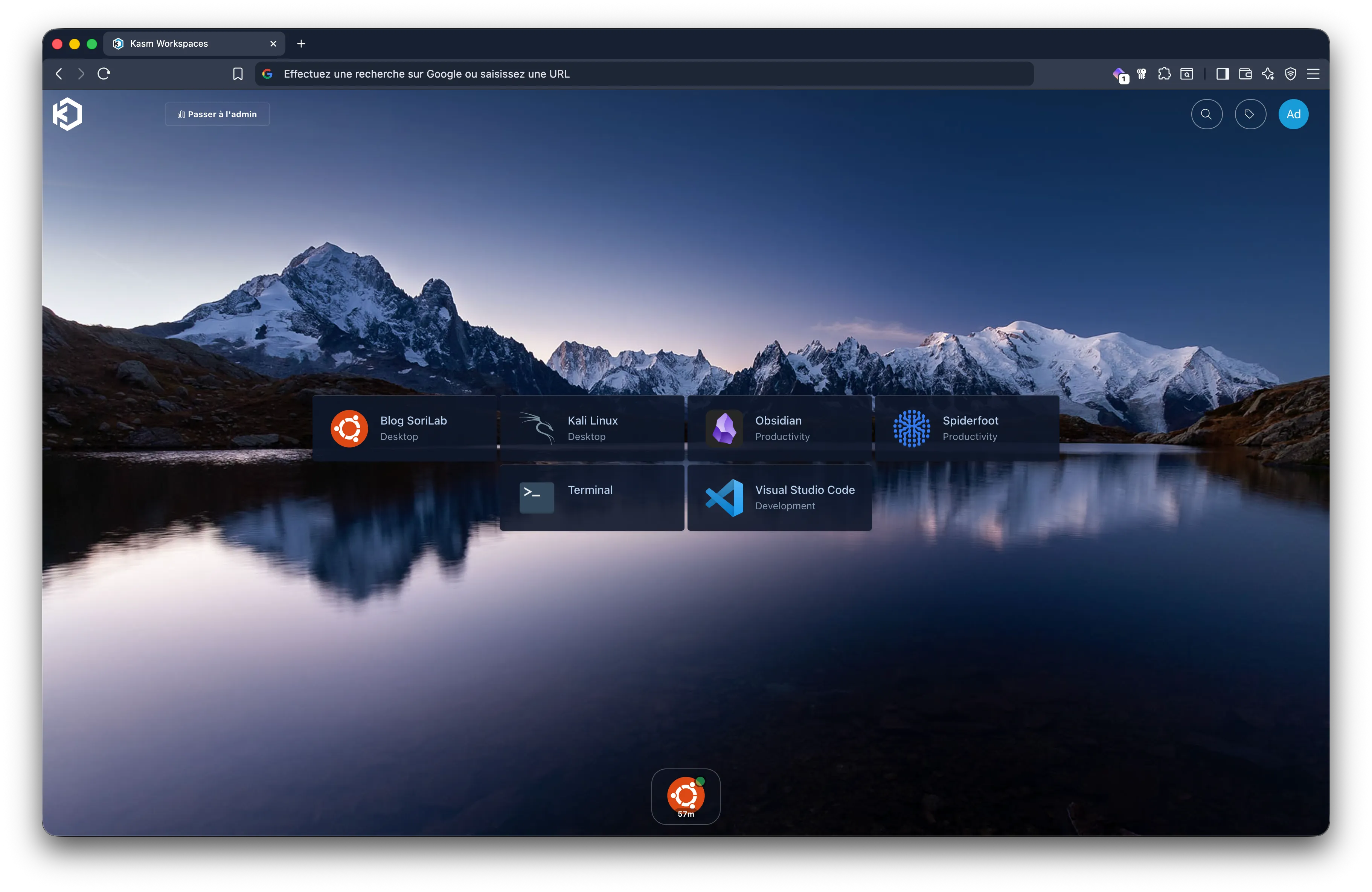Image resolution: width=1372 pixels, height=892 pixels.
Task: Launch the Spiderfoot workspace
Action: coord(967,428)
